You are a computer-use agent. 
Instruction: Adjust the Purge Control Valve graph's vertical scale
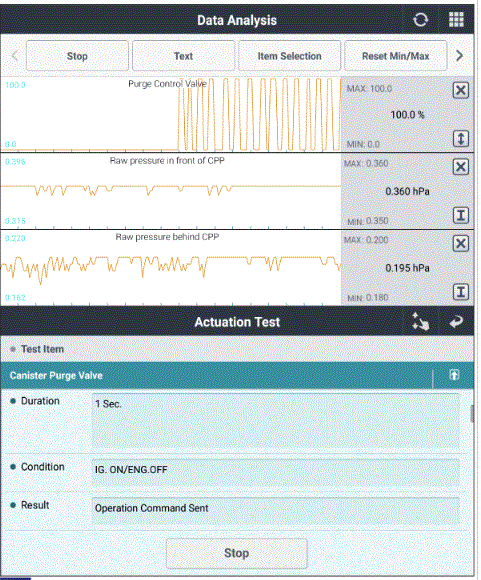pyautogui.click(x=461, y=139)
